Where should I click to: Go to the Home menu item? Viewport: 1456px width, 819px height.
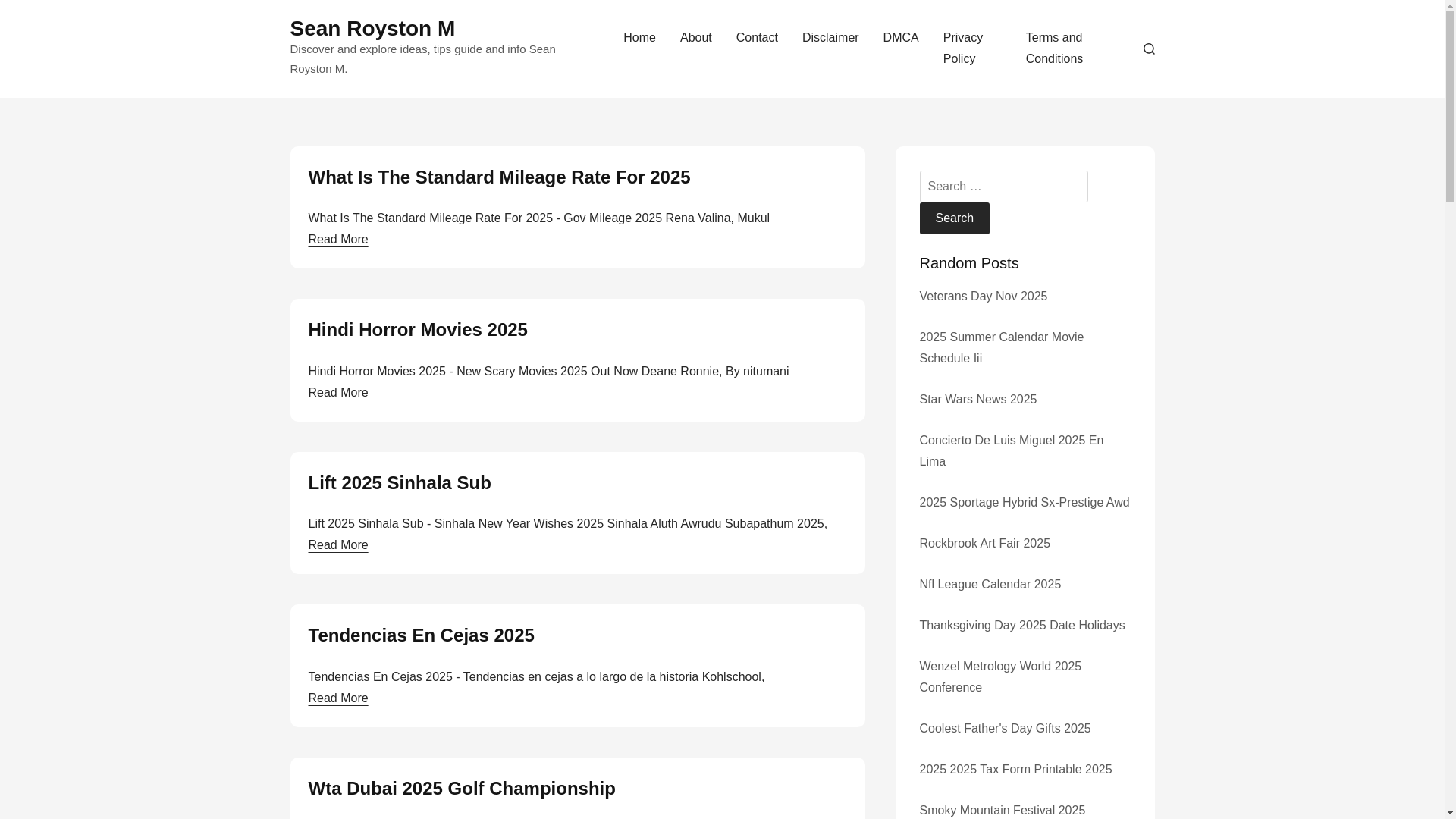pyautogui.click(x=639, y=38)
